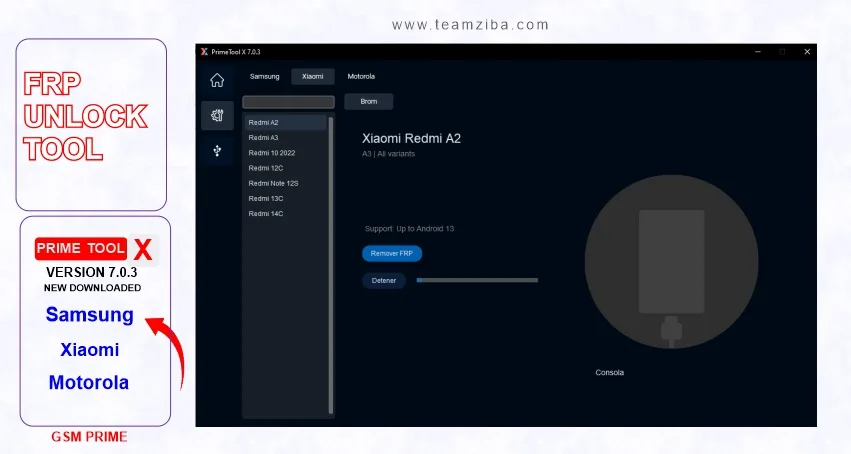Pick Redmi 13C from list
The width and height of the screenshot is (851, 454).
(x=285, y=199)
